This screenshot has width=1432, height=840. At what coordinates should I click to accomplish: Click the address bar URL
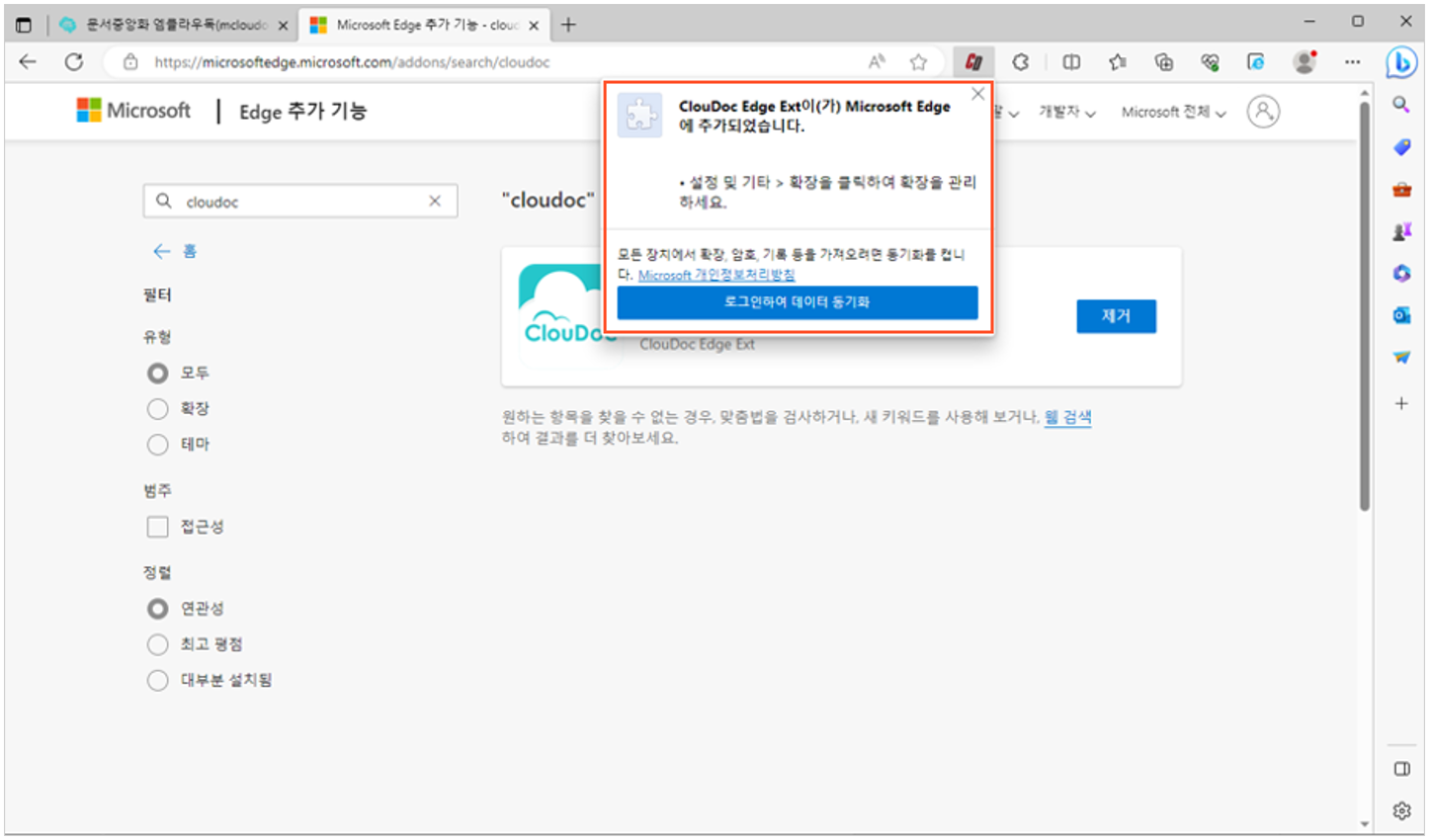pyautogui.click(x=352, y=62)
